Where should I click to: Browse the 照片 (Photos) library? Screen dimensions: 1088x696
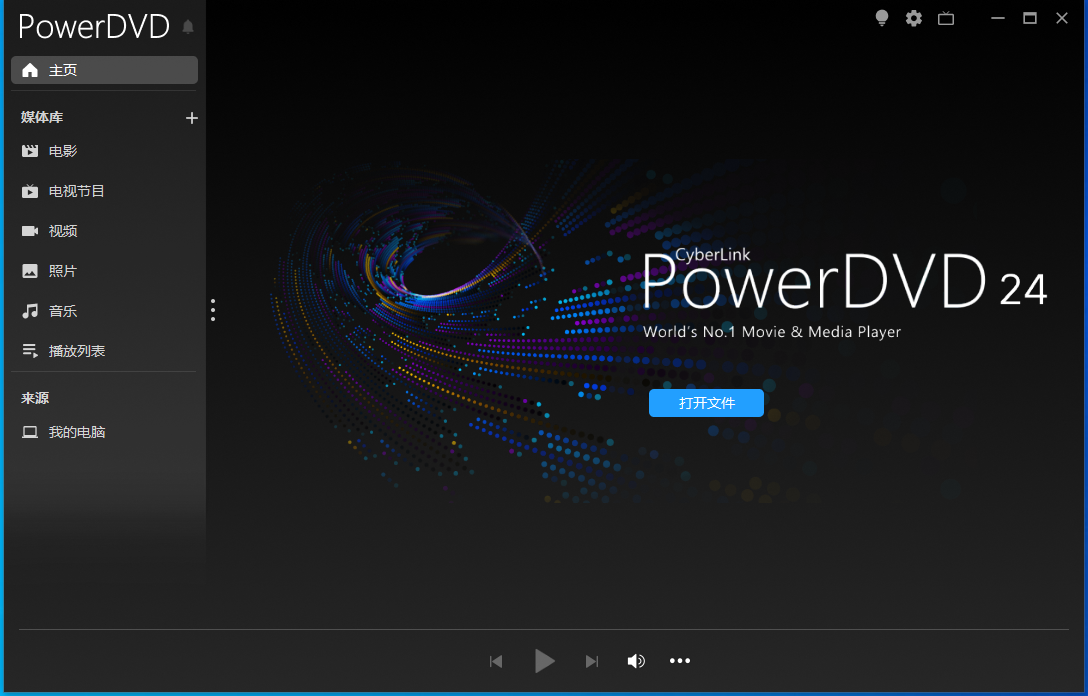(60, 271)
